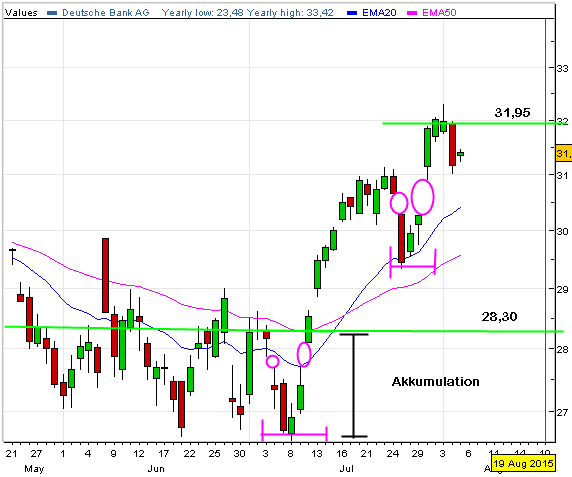
Task: Click the date label 24 on time axis
Action: click(x=393, y=453)
